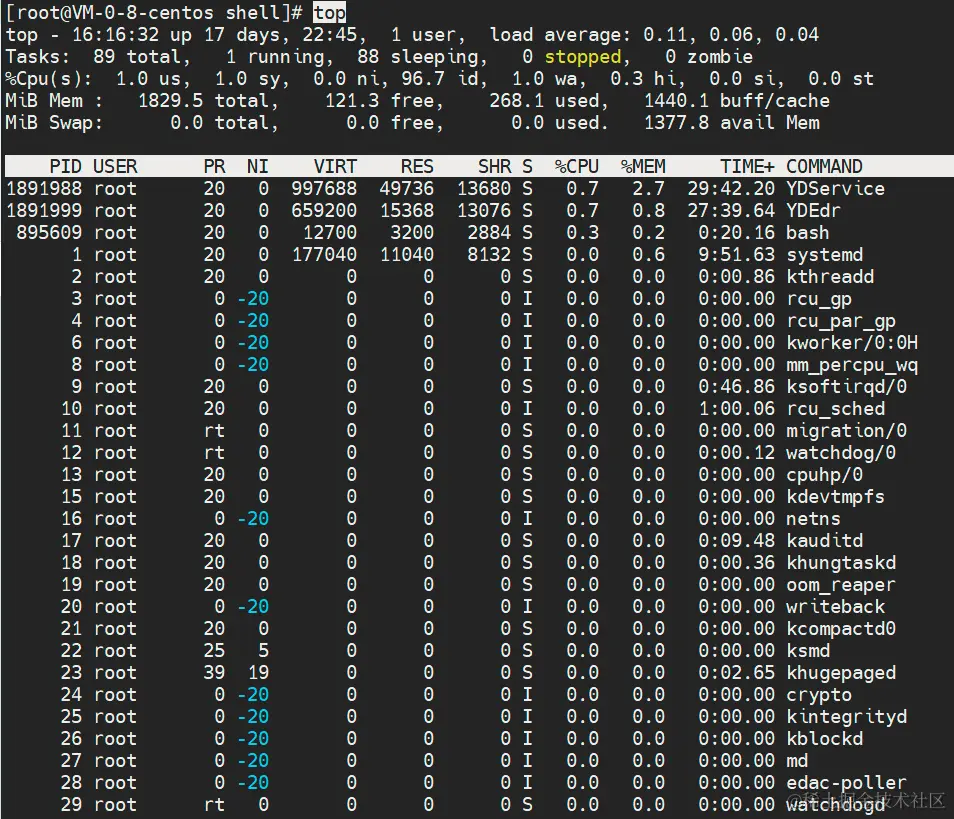Select the YDEdr process name
Image resolution: width=954 pixels, height=819 pixels.
[x=813, y=211]
